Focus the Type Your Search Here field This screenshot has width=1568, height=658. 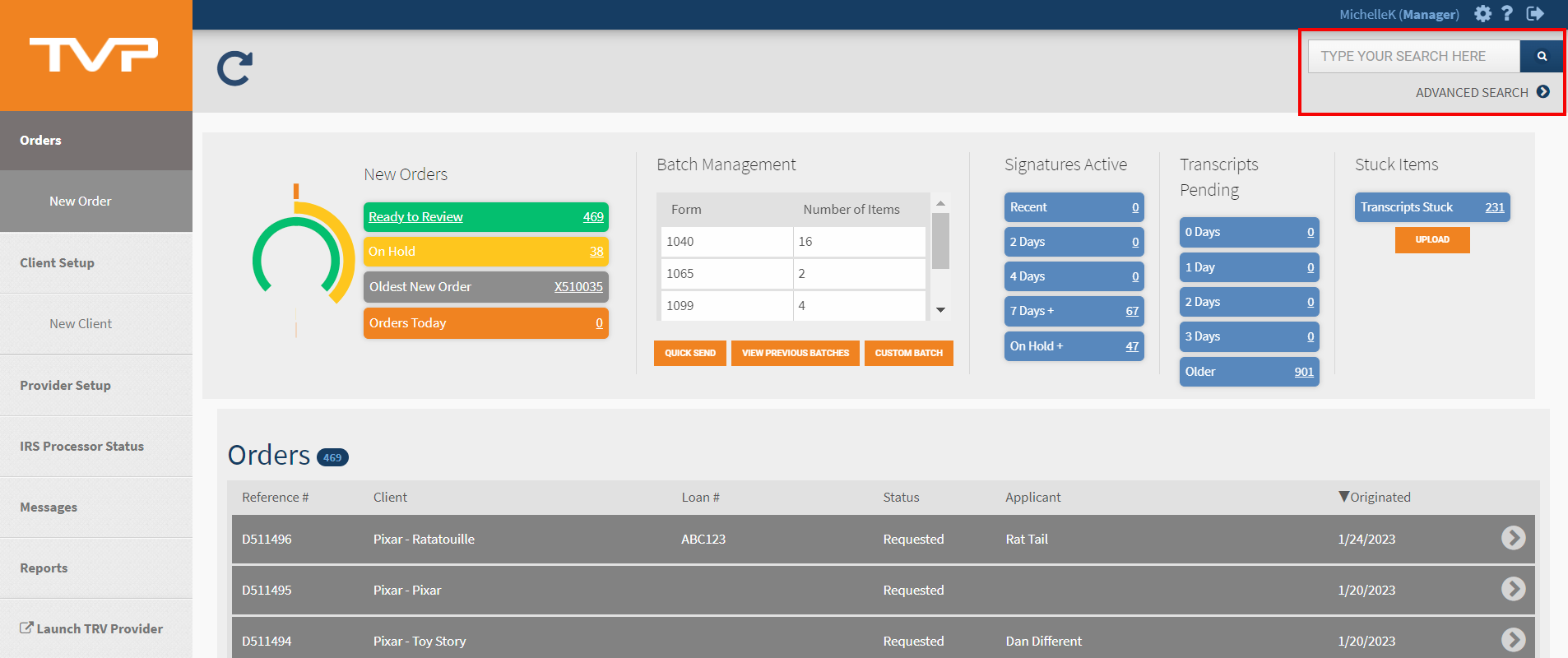point(1414,56)
